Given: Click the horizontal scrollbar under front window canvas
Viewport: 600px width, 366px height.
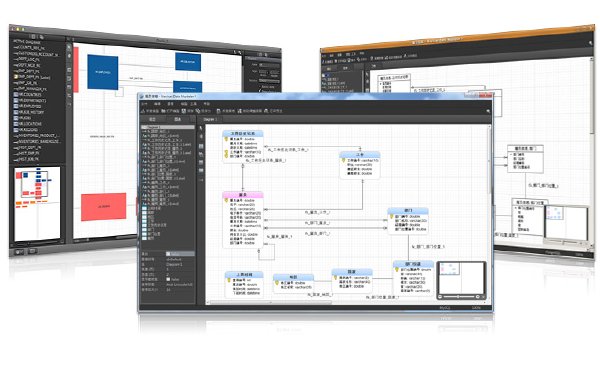Looking at the screenshot, I should click(270, 302).
